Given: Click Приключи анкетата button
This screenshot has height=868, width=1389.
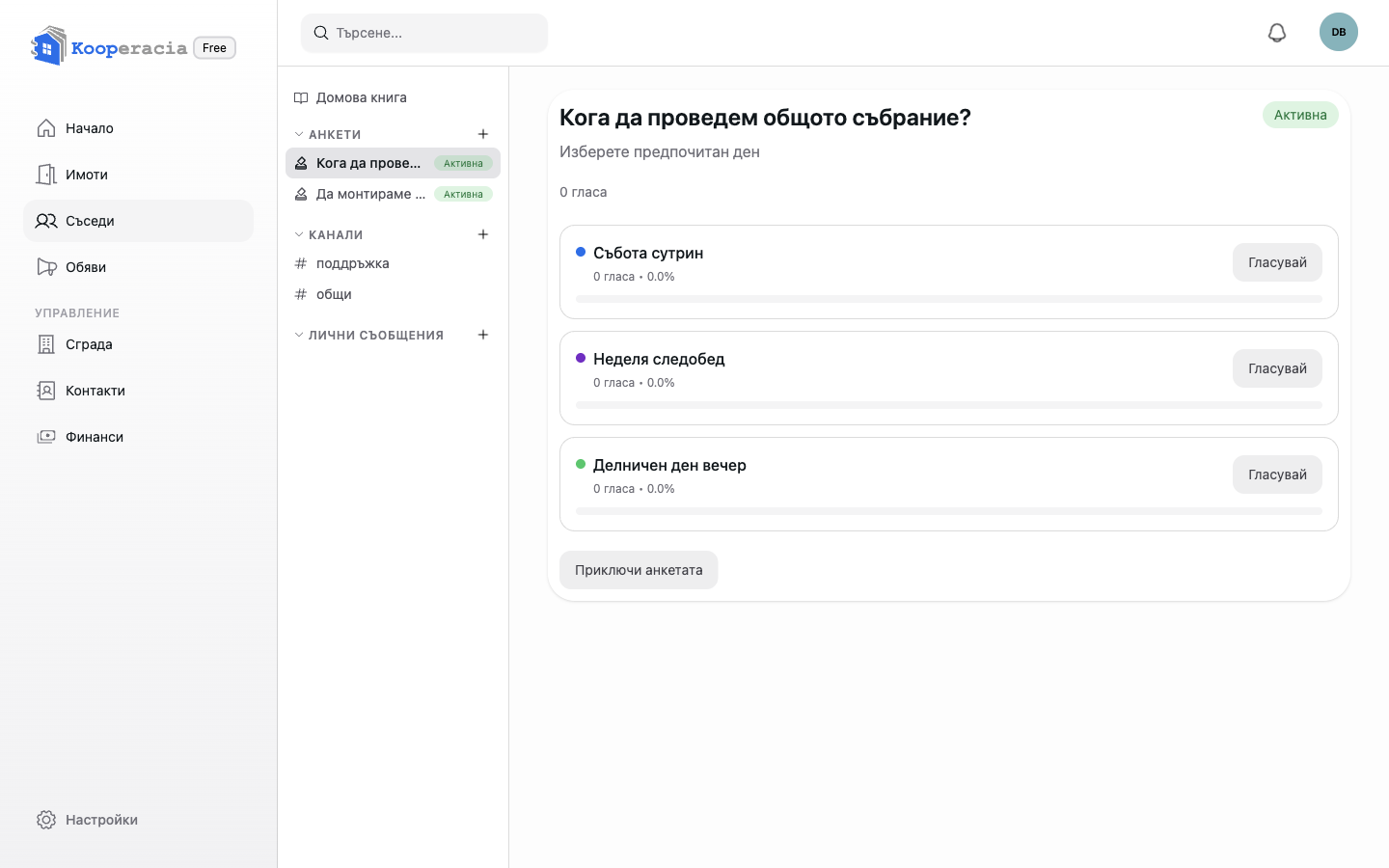Looking at the screenshot, I should coord(639,570).
